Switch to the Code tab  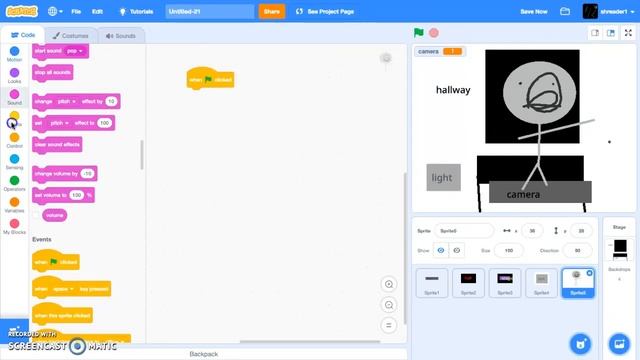click(22, 35)
